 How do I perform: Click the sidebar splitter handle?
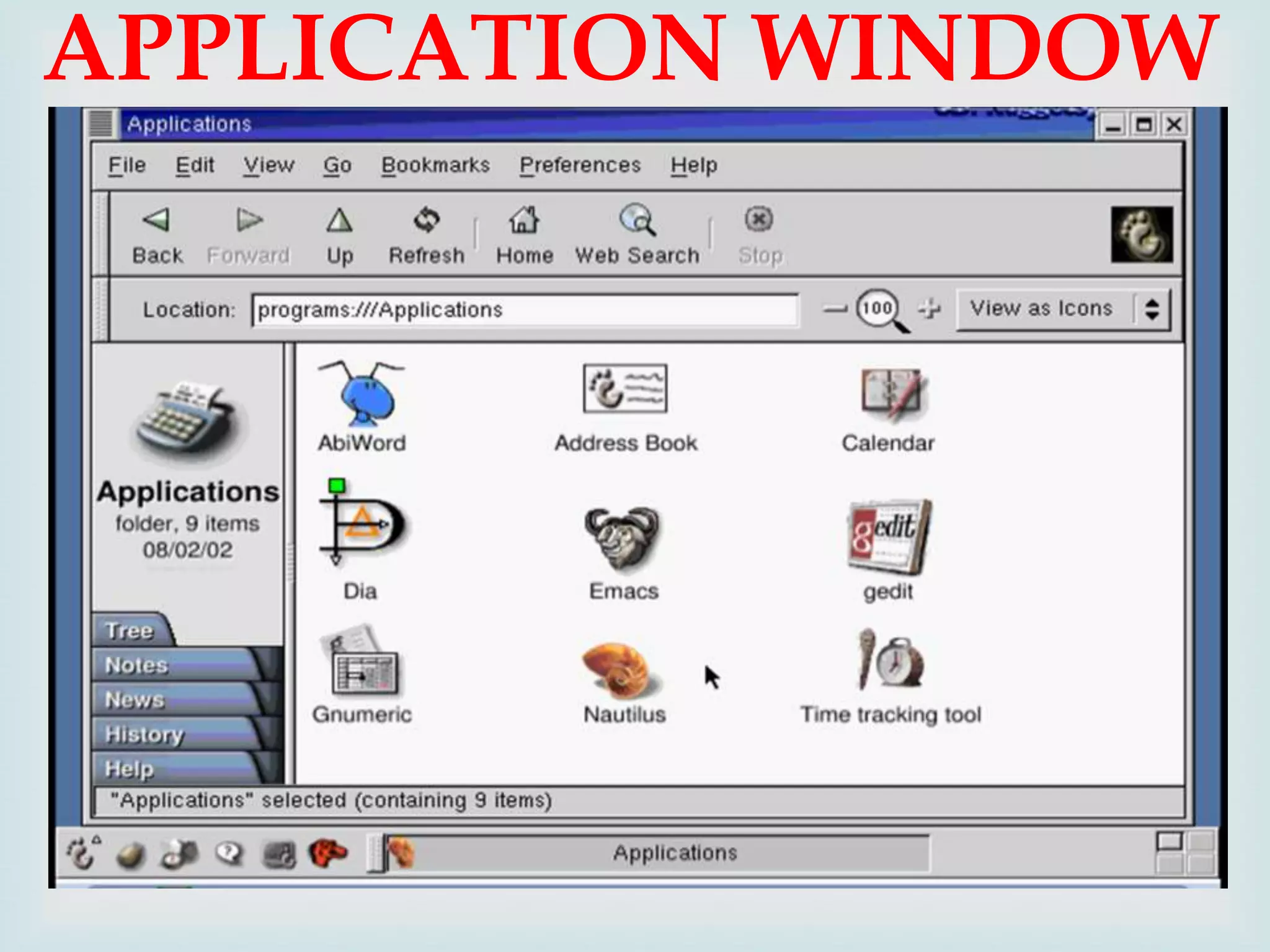click(x=290, y=563)
